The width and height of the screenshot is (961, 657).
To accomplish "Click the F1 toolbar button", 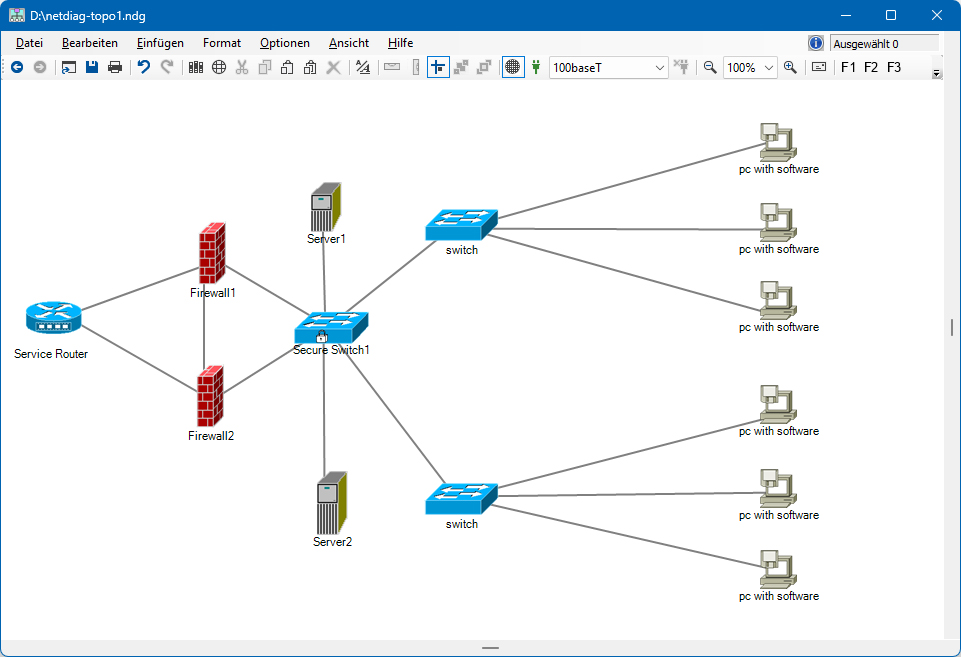I will coord(848,67).
